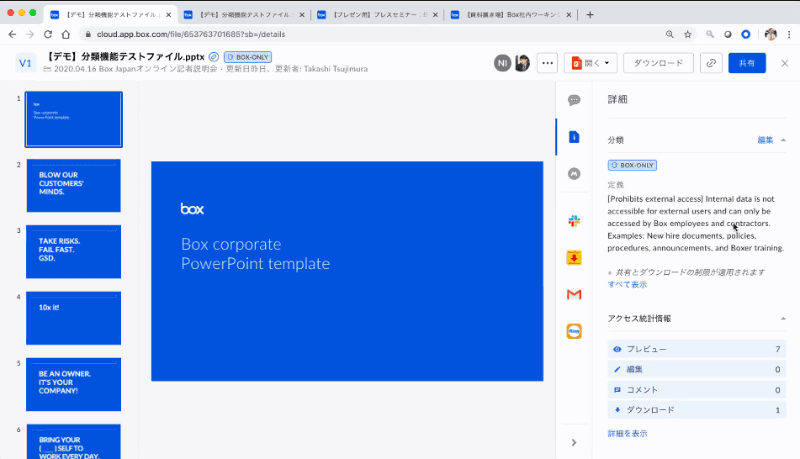Click the shared link icon beside file name

pos(214,57)
